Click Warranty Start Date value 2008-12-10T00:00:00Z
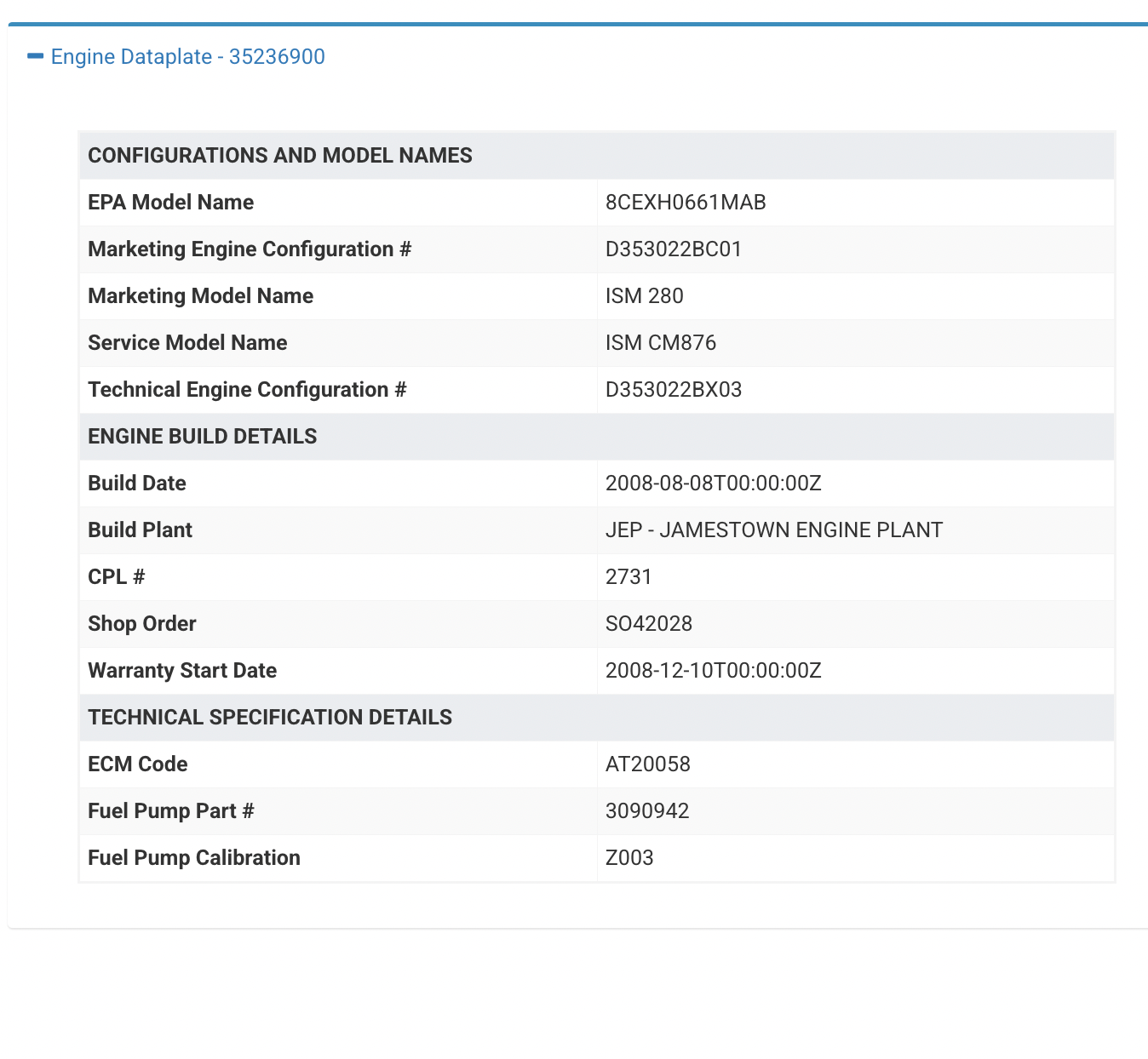 [713, 671]
